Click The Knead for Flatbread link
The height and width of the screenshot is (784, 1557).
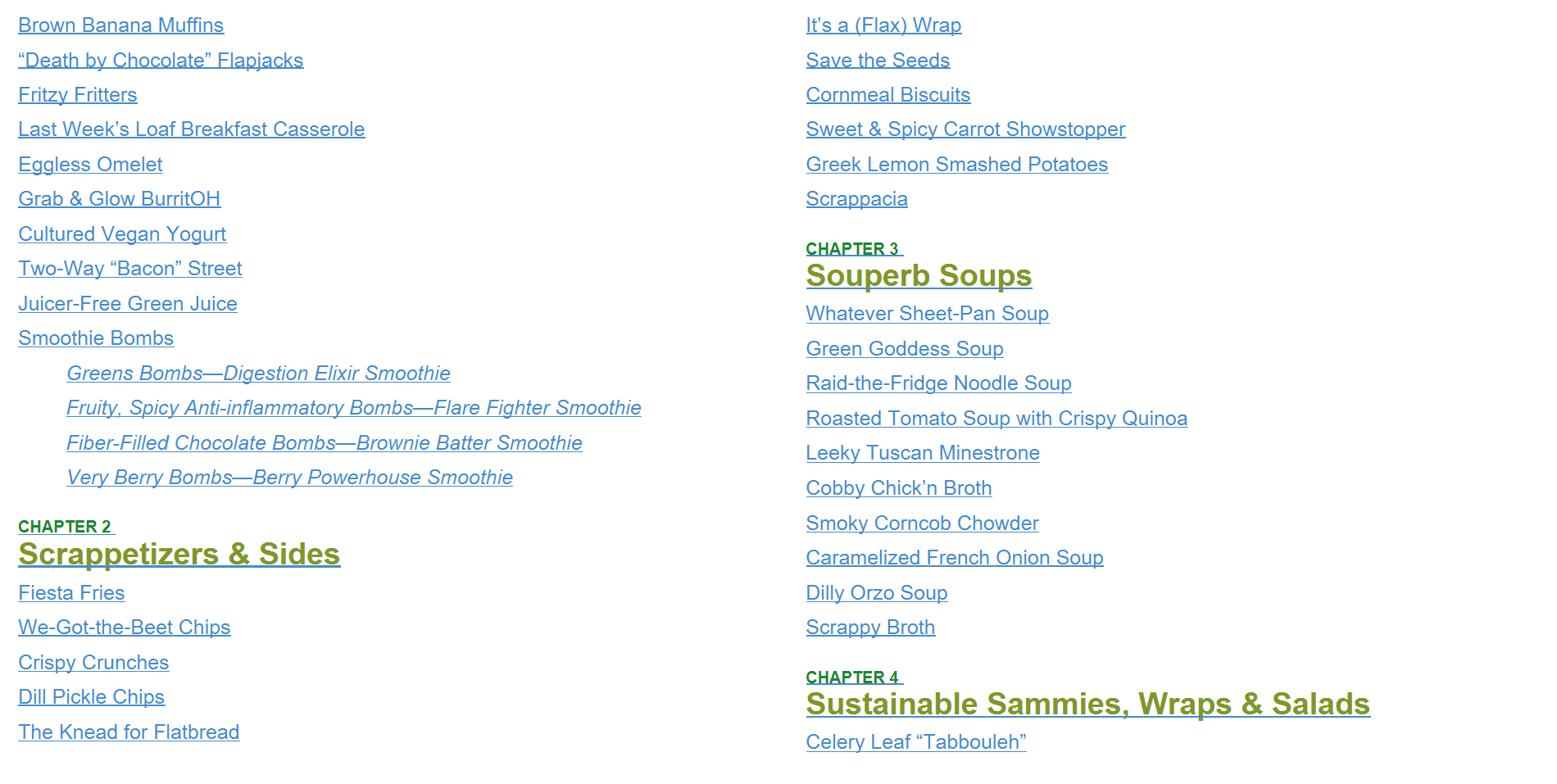click(129, 732)
